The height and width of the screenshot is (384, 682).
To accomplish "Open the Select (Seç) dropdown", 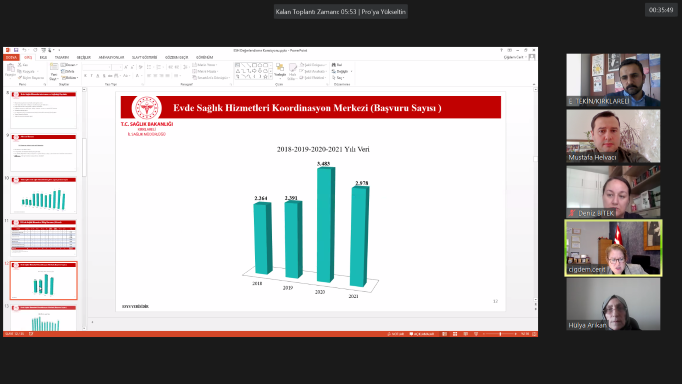I will point(339,78).
